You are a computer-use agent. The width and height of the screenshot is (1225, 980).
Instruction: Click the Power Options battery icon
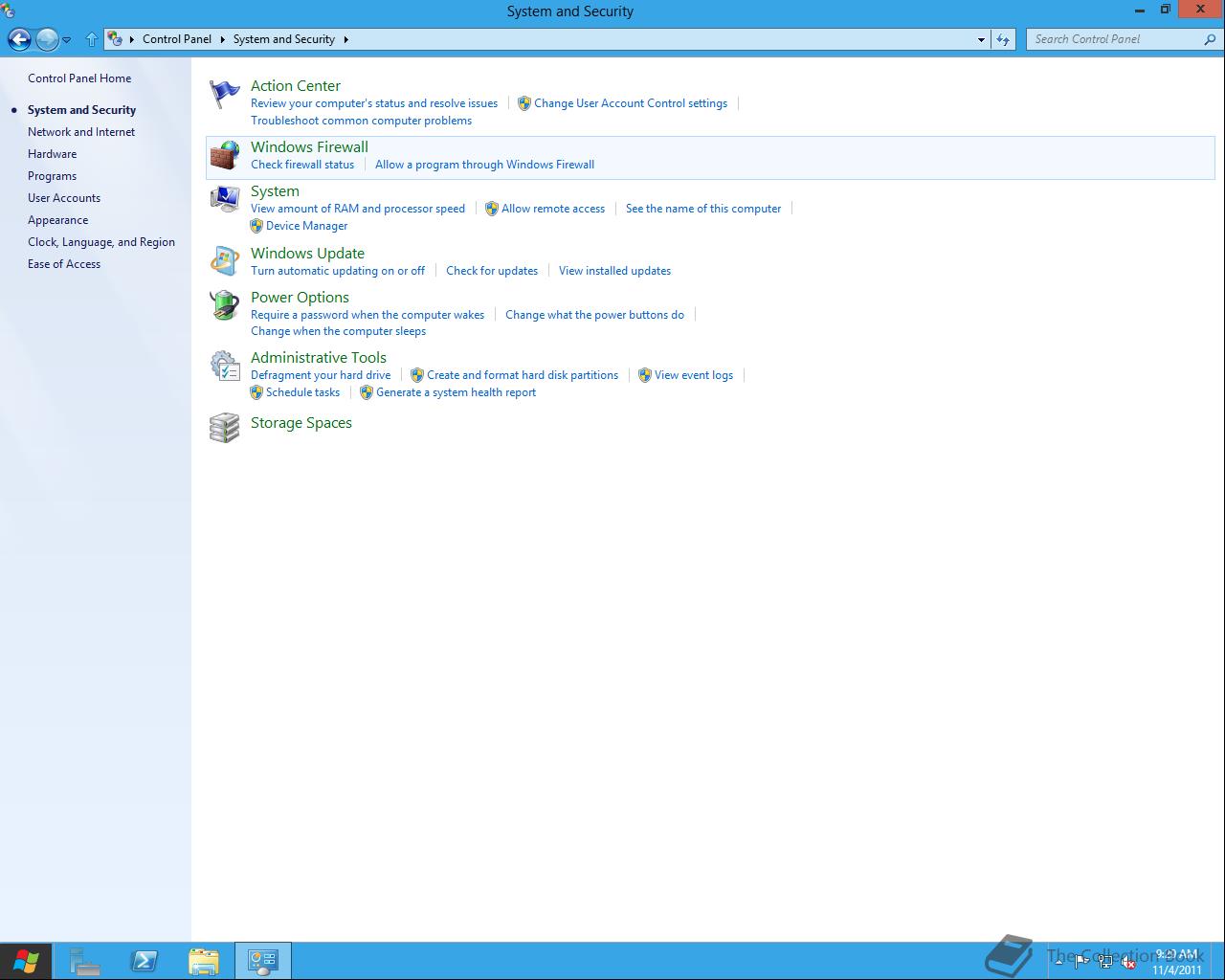coord(225,305)
